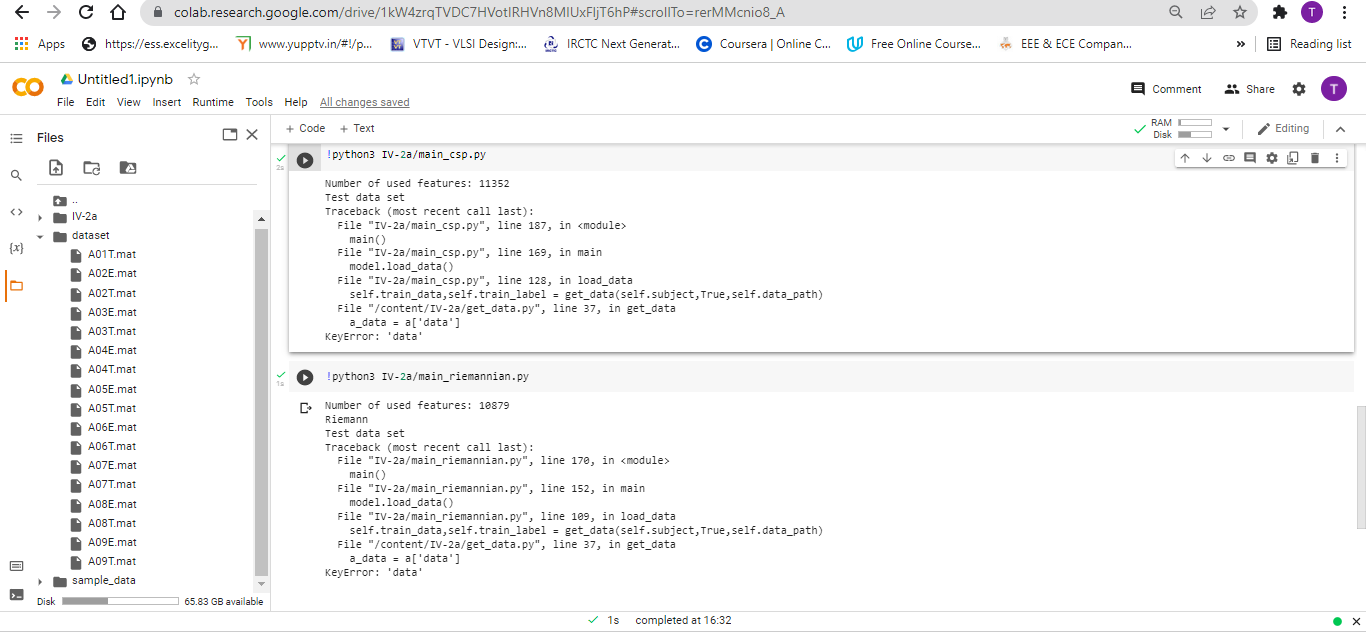Move the cell up using toolbar arrow
Screen dimensions: 1366x633
1185,157
